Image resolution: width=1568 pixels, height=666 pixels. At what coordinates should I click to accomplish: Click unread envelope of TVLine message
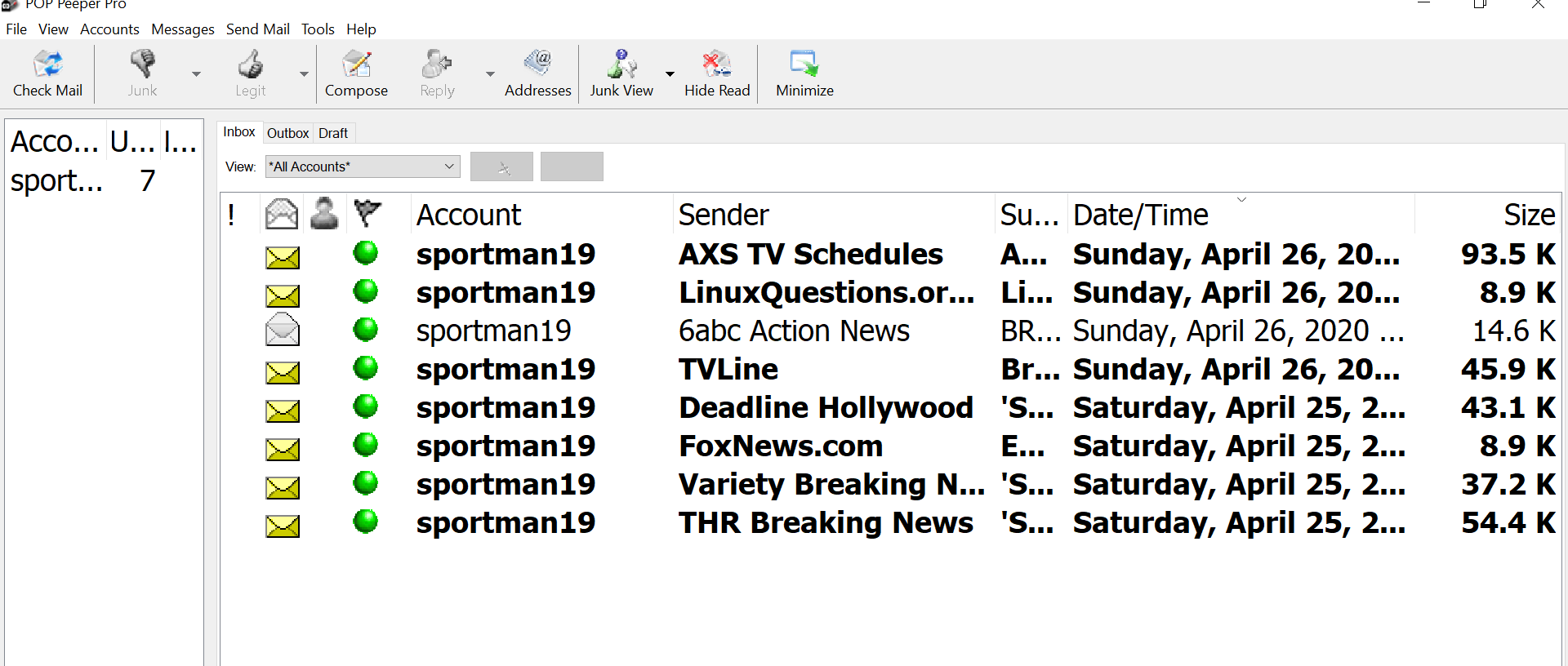283,372
